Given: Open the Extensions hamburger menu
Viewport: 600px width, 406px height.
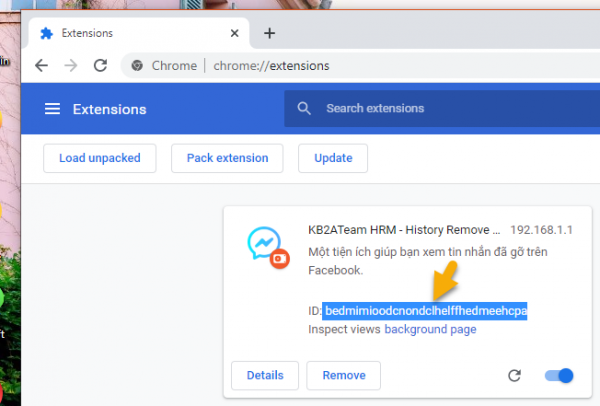Looking at the screenshot, I should coord(52,109).
